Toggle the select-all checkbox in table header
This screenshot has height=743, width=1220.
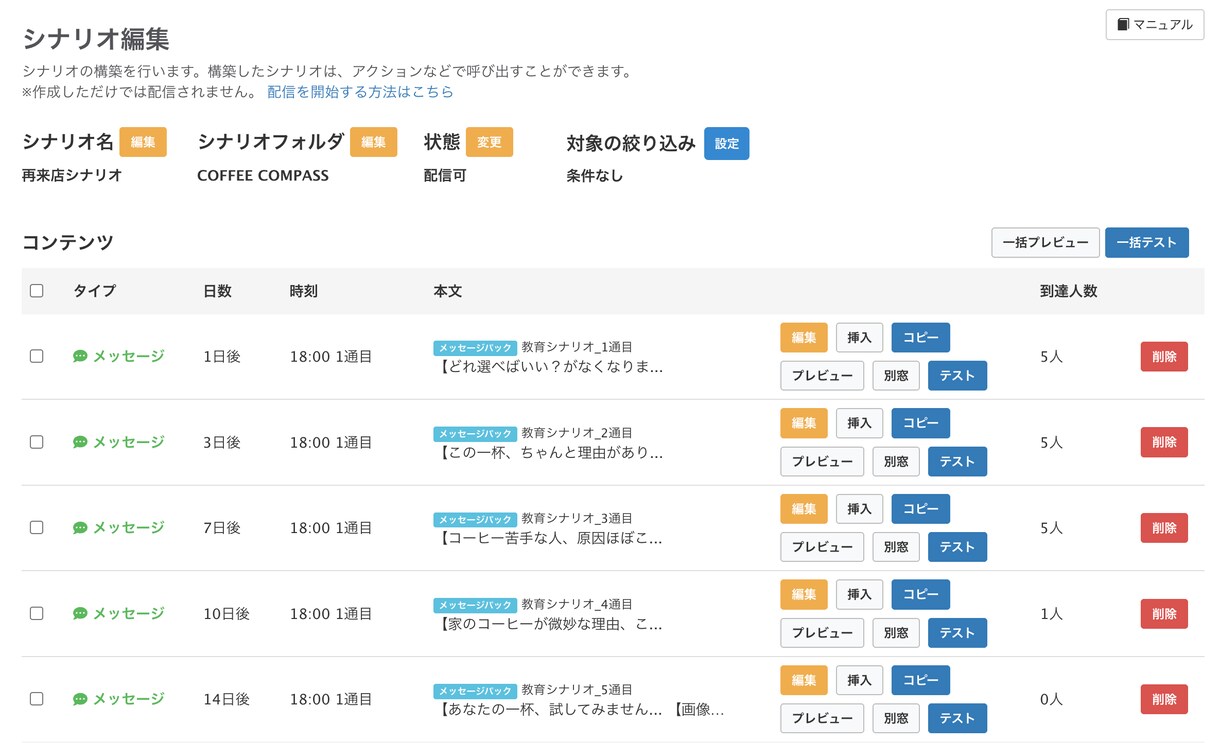37,291
